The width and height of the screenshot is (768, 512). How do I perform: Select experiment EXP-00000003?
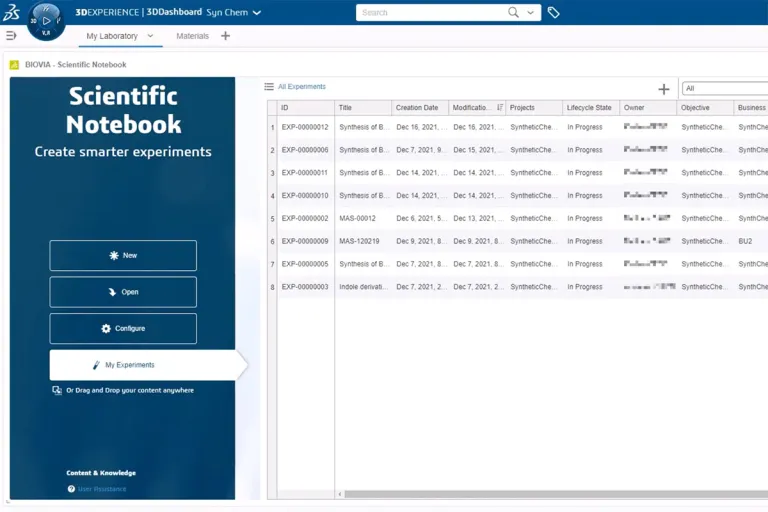coord(305,287)
